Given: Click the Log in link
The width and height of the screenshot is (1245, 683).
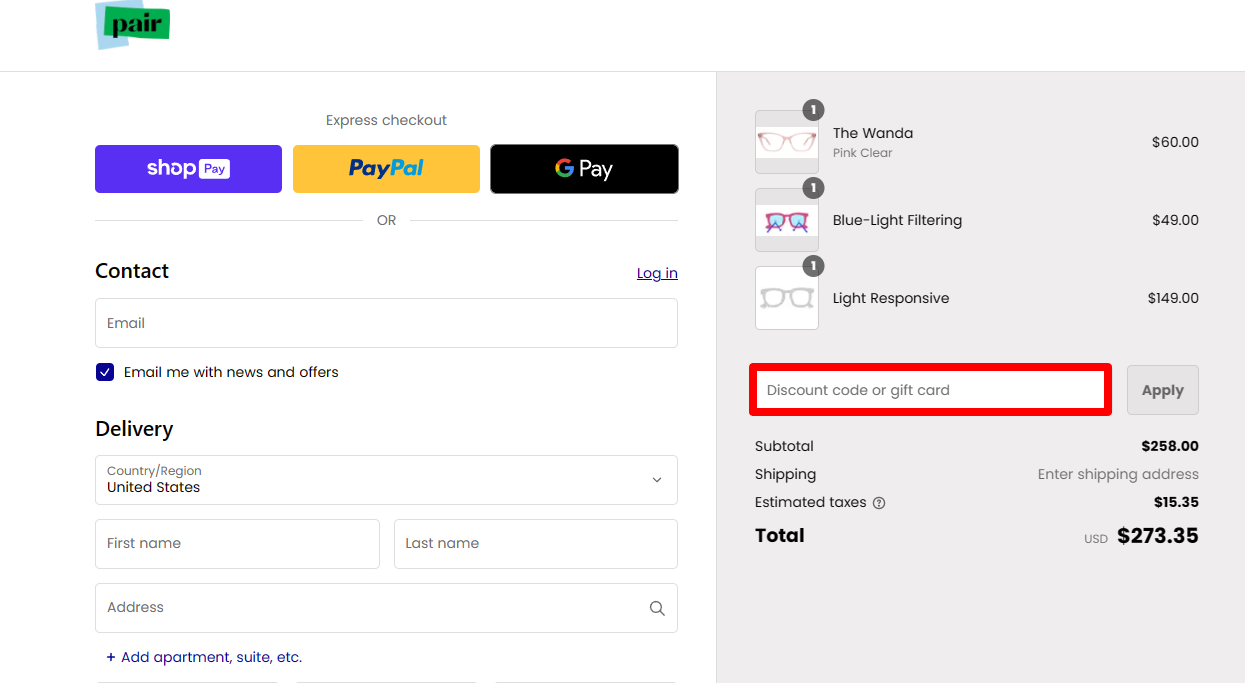Looking at the screenshot, I should 657,273.
